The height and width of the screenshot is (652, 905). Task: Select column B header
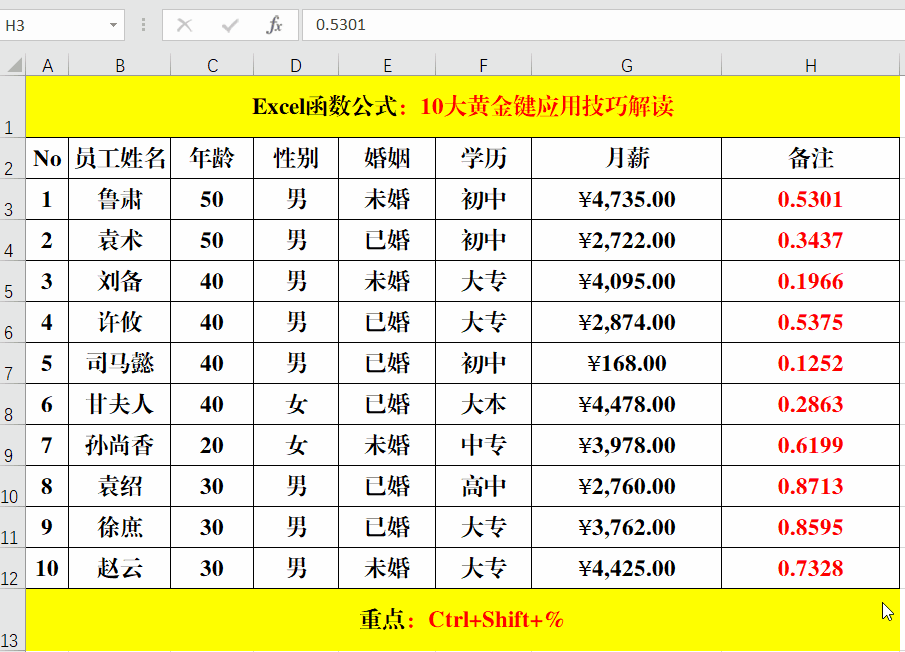119,65
